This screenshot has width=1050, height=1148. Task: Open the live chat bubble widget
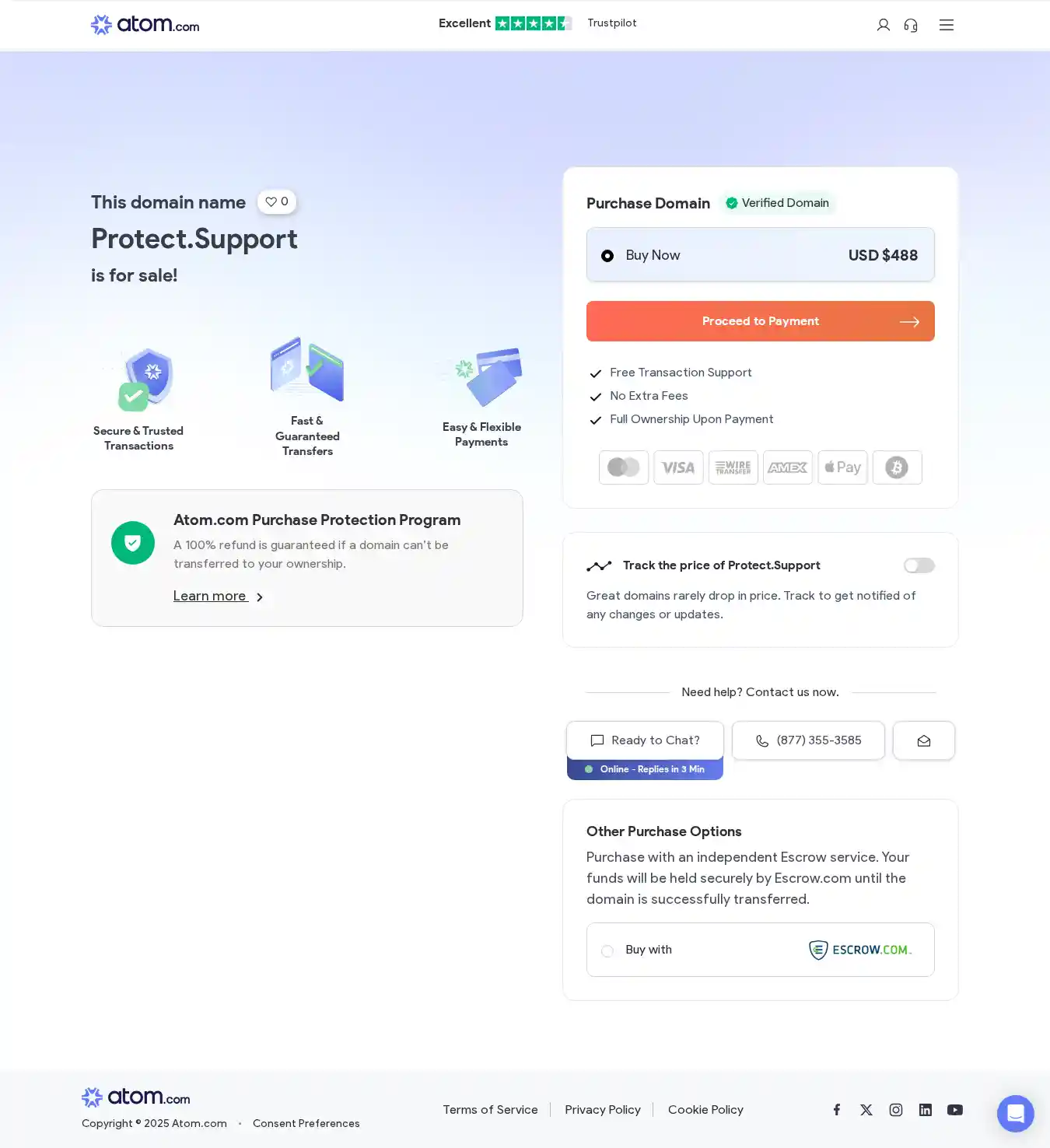tap(1016, 1114)
